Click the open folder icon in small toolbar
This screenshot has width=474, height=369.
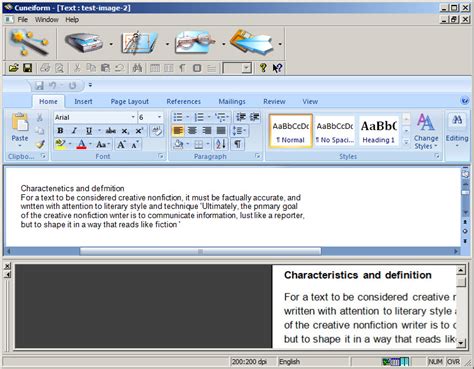click(14, 68)
